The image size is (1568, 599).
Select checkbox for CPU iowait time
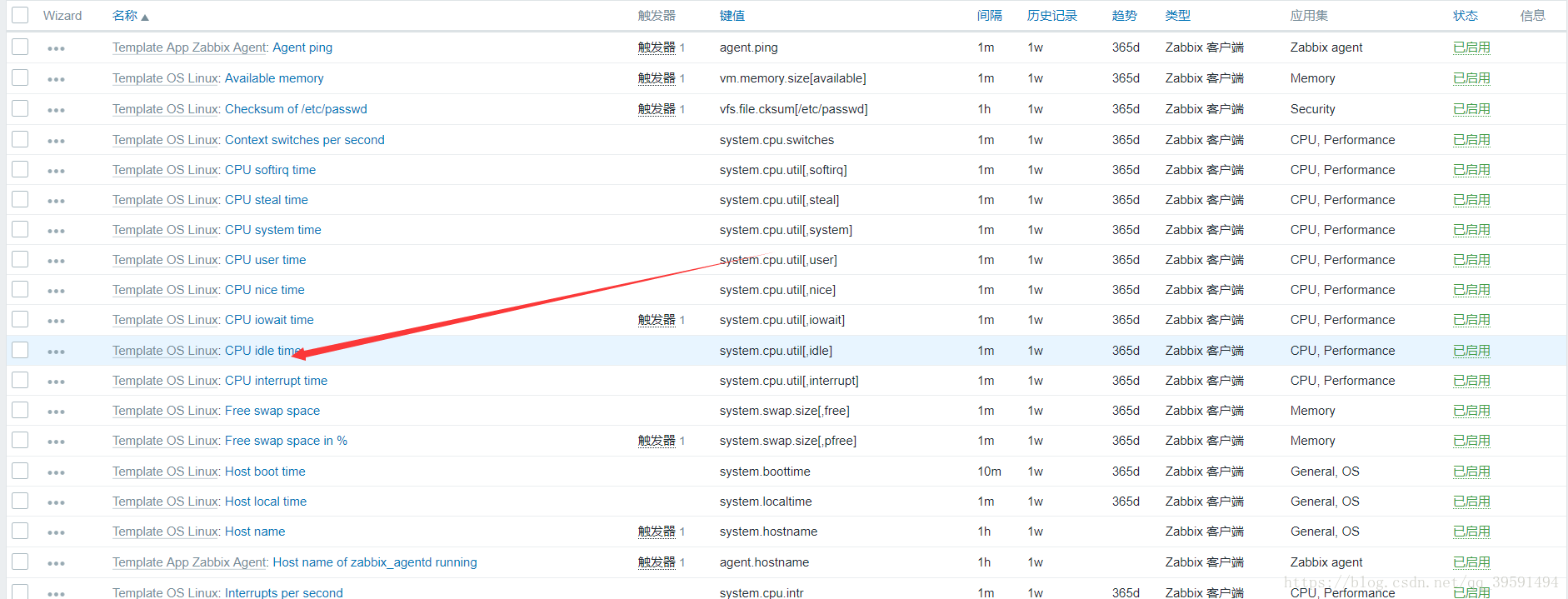tap(20, 319)
